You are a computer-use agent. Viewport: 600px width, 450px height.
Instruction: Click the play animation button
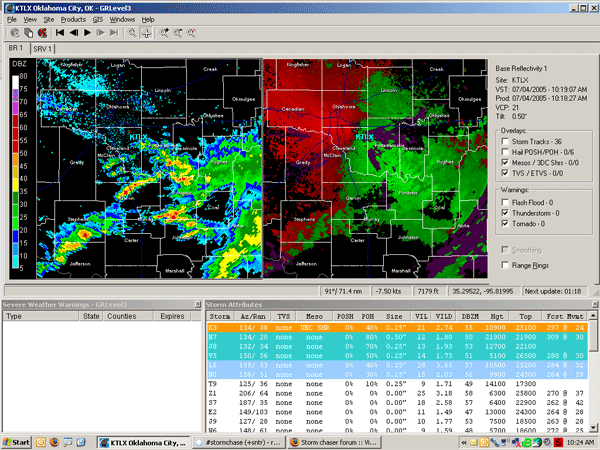click(x=88, y=32)
